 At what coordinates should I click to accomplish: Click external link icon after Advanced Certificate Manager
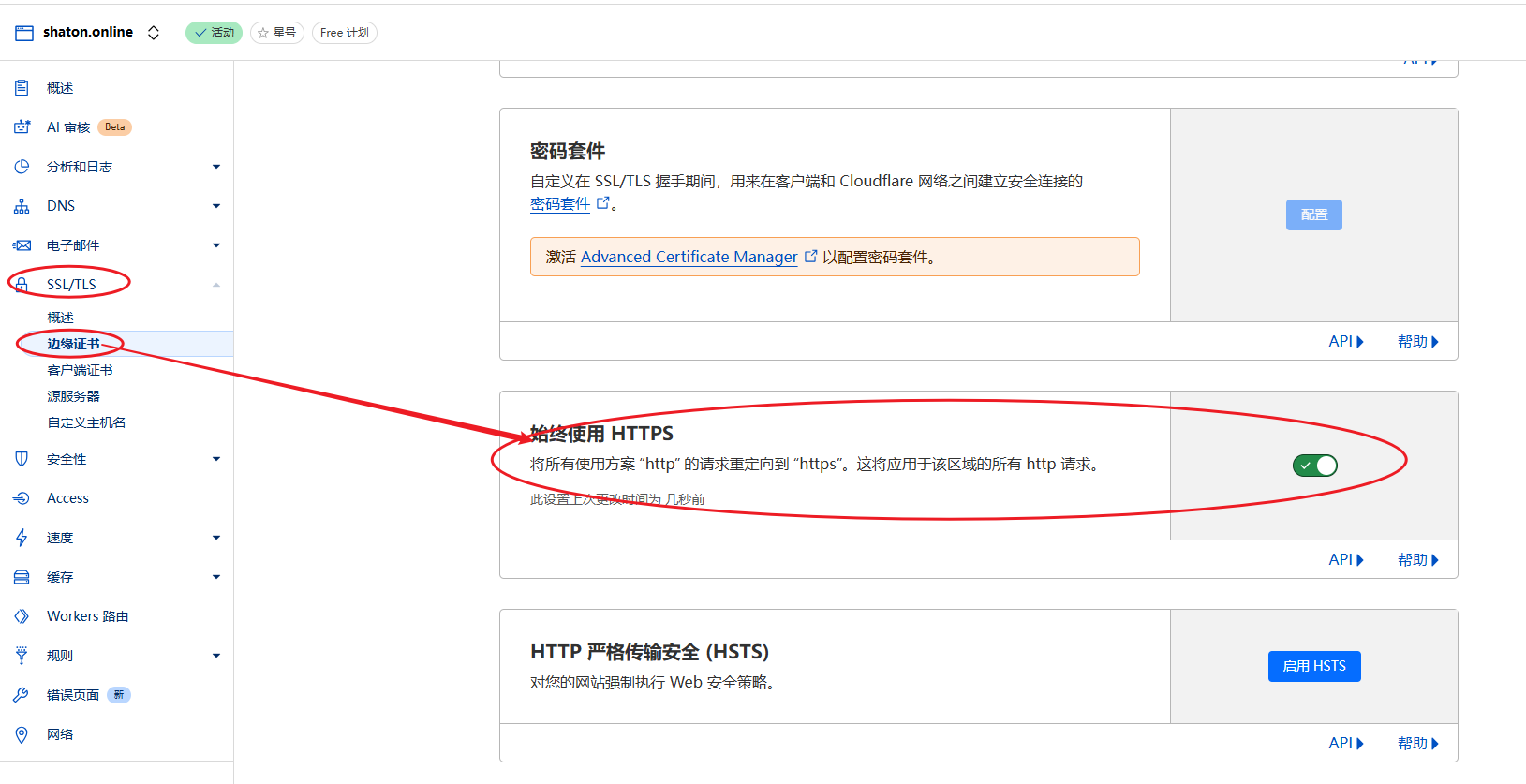point(811,256)
